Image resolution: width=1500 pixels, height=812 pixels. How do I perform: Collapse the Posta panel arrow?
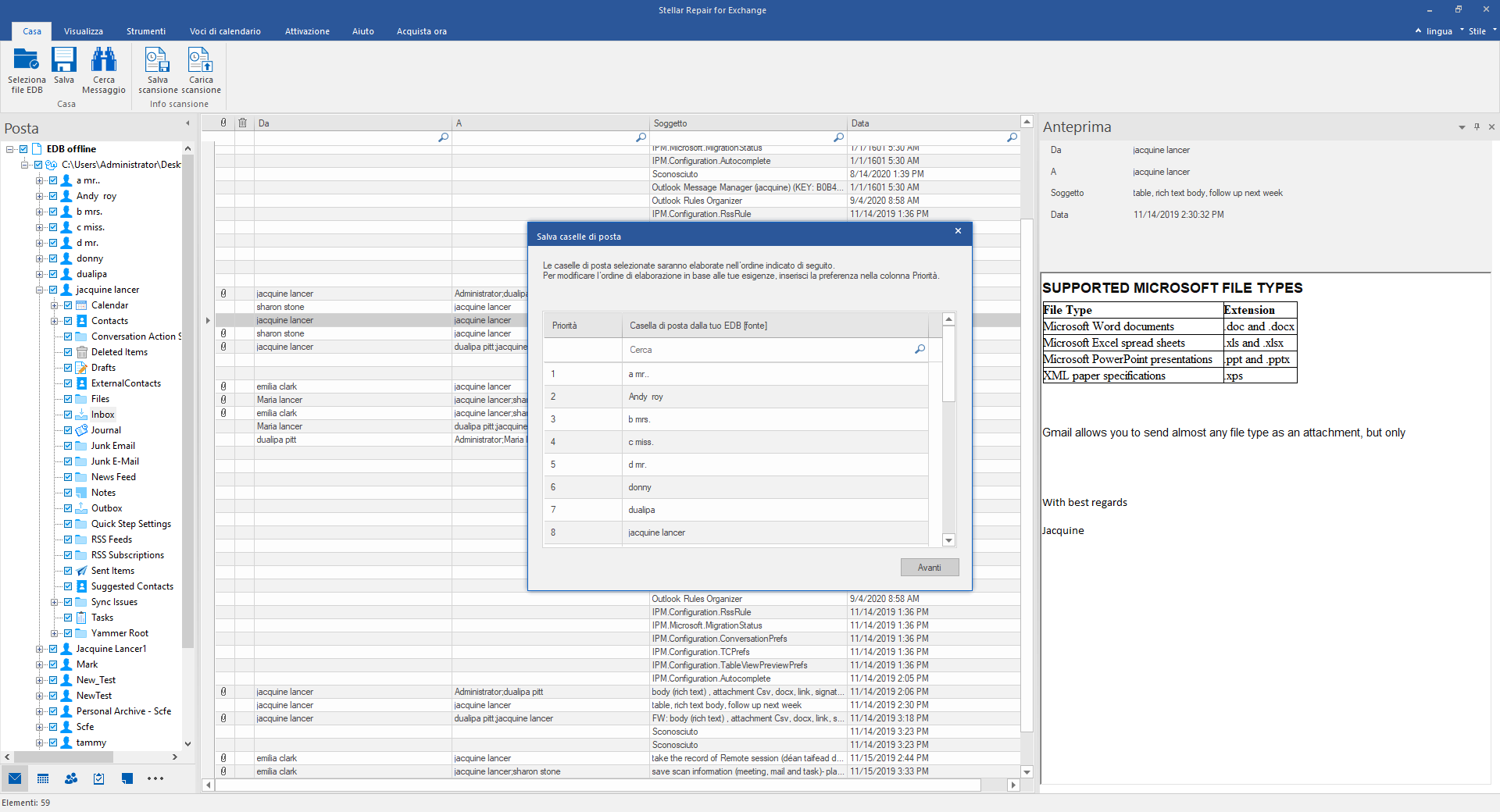[x=187, y=123]
